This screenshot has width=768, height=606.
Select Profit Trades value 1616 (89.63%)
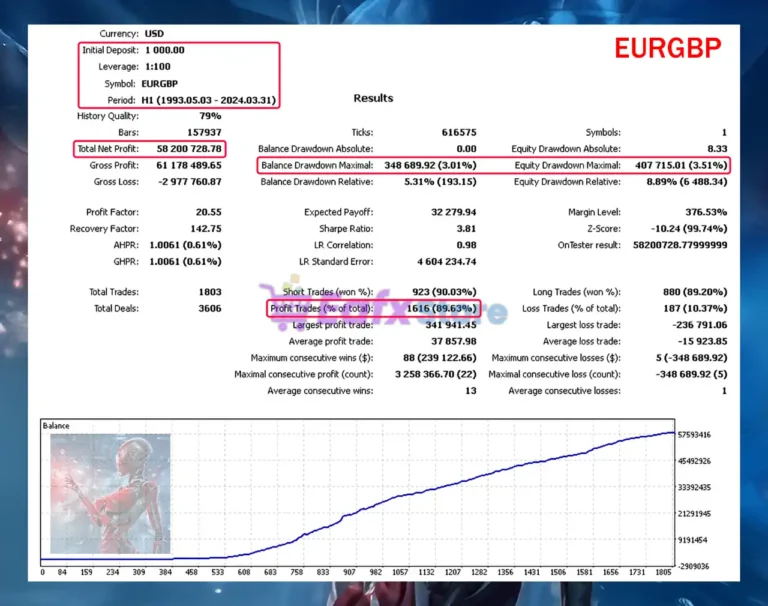click(x=441, y=309)
